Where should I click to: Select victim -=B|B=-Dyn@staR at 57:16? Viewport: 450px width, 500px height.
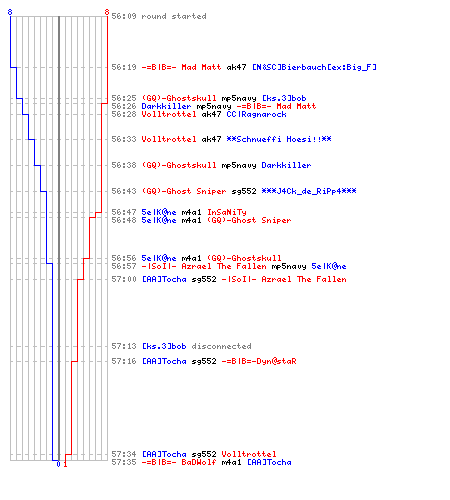click(x=259, y=361)
